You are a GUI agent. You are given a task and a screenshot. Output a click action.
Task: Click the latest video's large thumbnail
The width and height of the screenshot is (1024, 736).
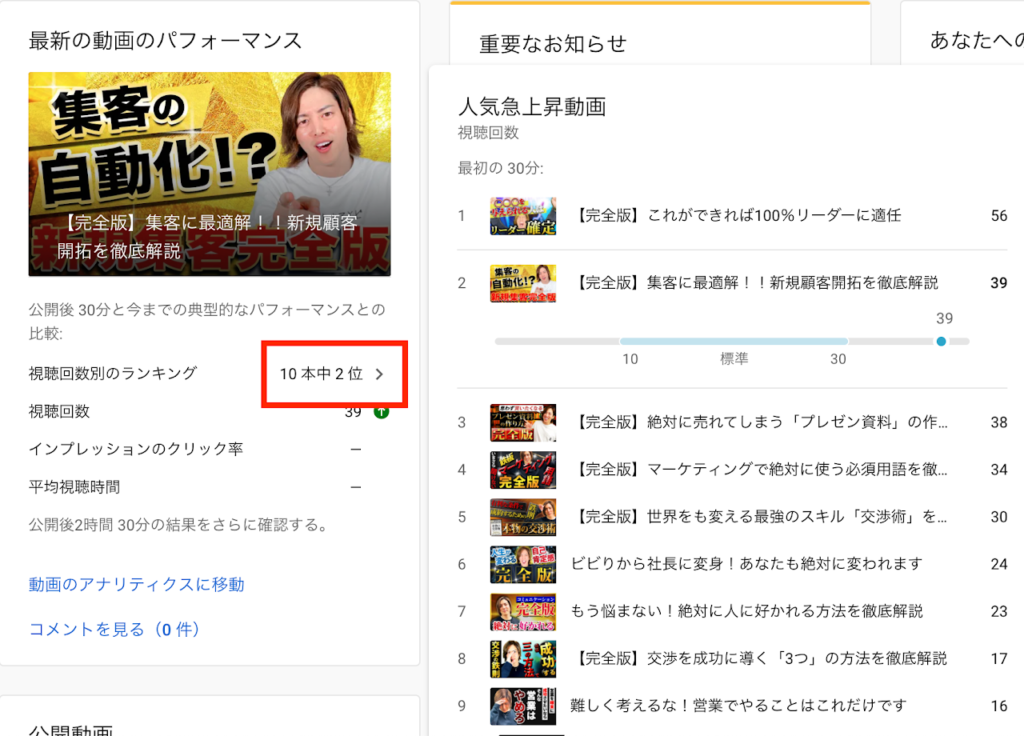pos(209,174)
